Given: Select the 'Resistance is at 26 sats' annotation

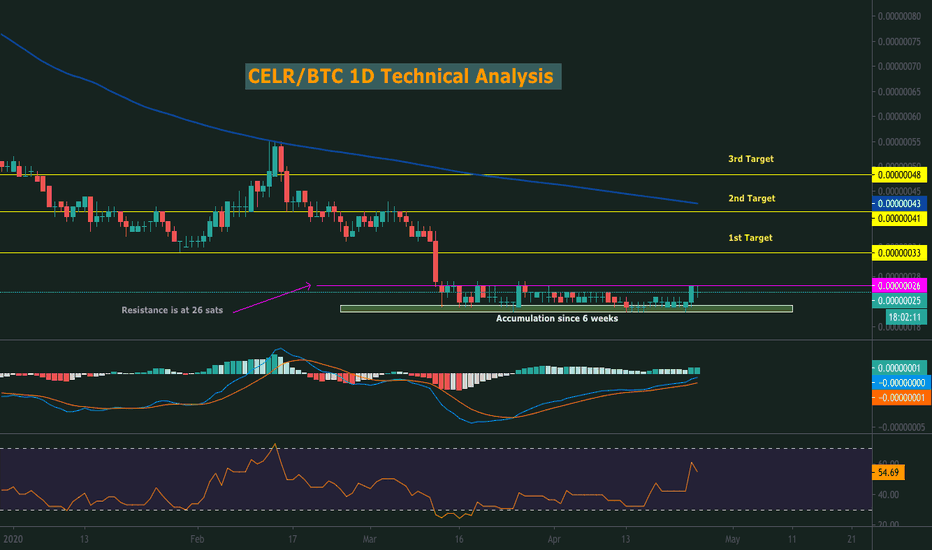Looking at the screenshot, I should point(172,310).
